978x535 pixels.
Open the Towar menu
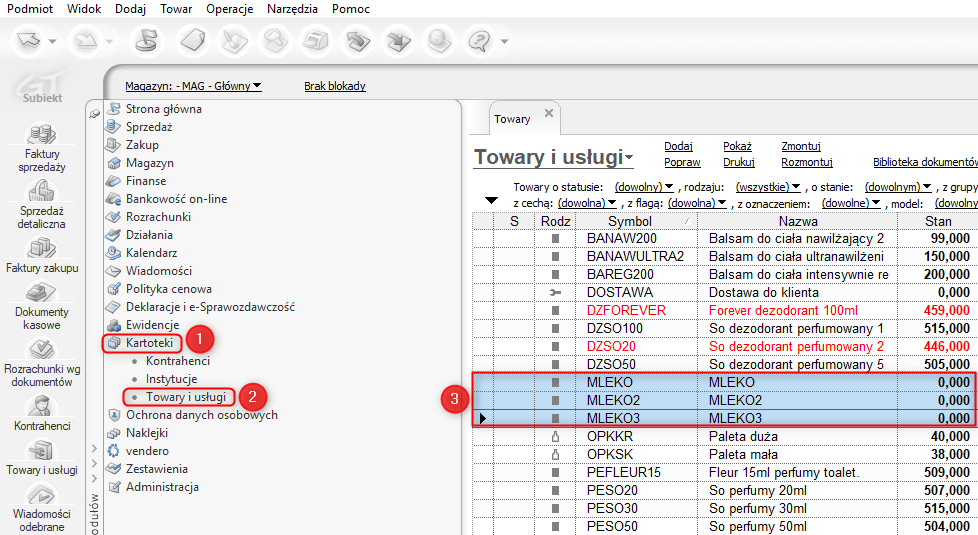tap(176, 9)
